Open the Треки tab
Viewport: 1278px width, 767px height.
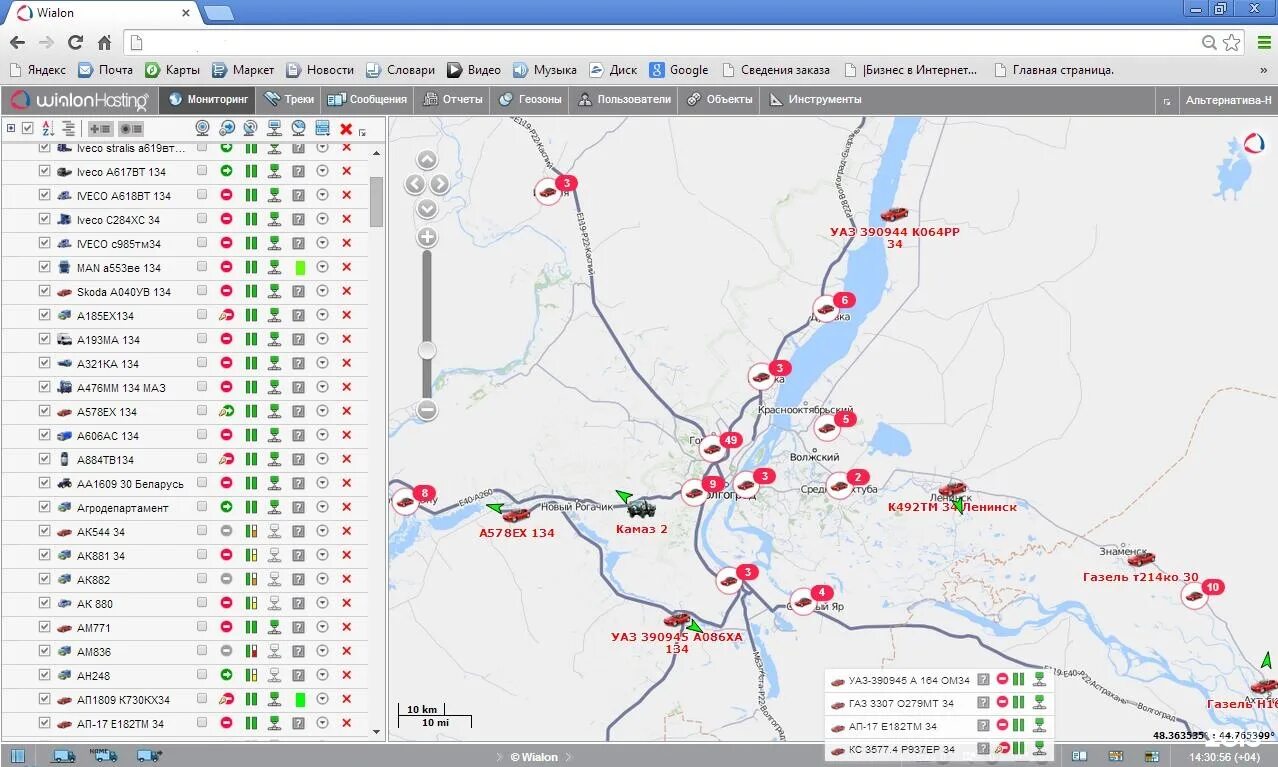[x=289, y=100]
